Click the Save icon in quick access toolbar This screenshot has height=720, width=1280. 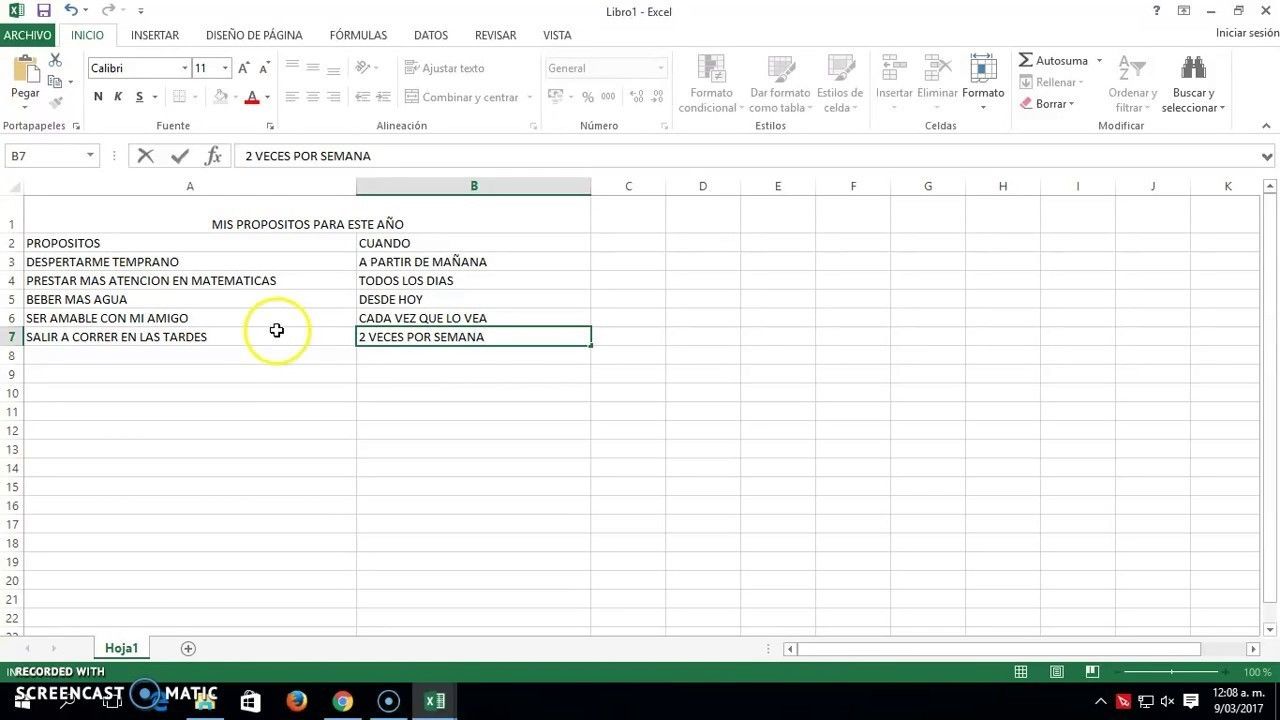[x=44, y=11]
